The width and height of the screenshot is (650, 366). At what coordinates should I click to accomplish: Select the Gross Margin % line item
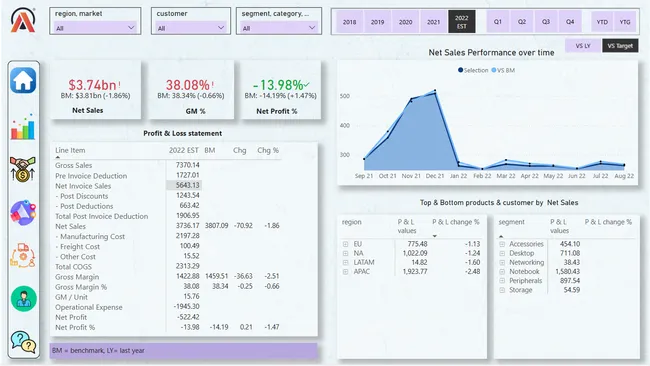click(81, 287)
